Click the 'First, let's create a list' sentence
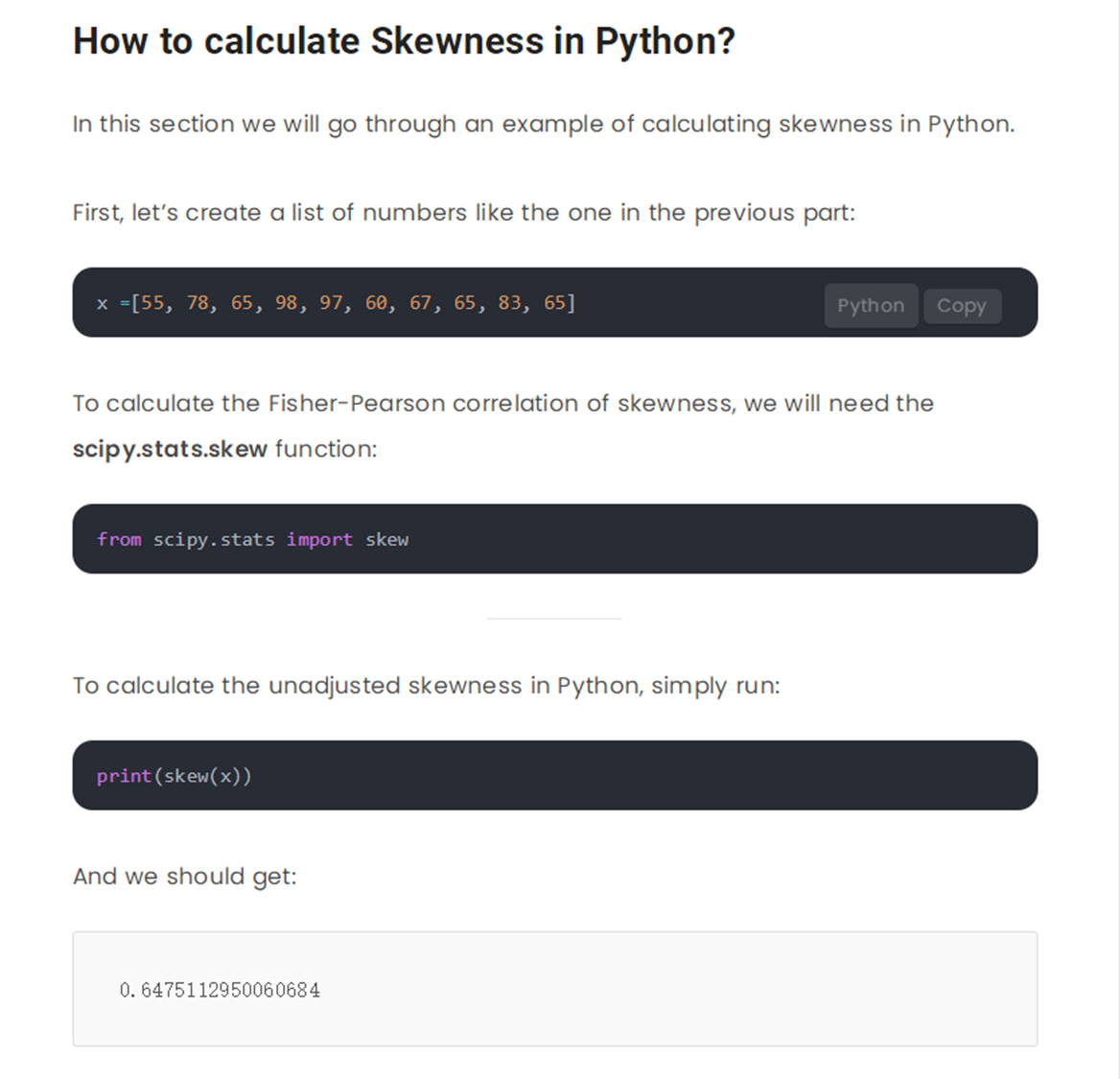 (x=463, y=213)
